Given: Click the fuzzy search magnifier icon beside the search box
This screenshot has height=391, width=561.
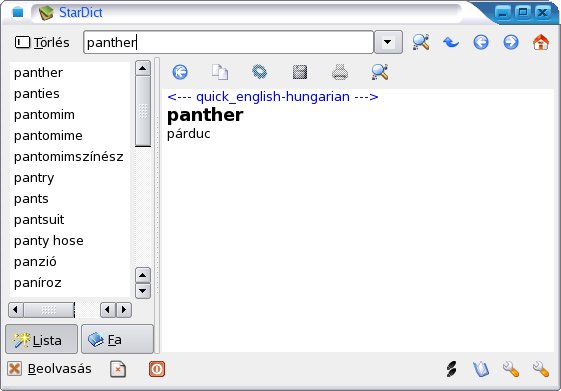Looking at the screenshot, I should (x=421, y=42).
